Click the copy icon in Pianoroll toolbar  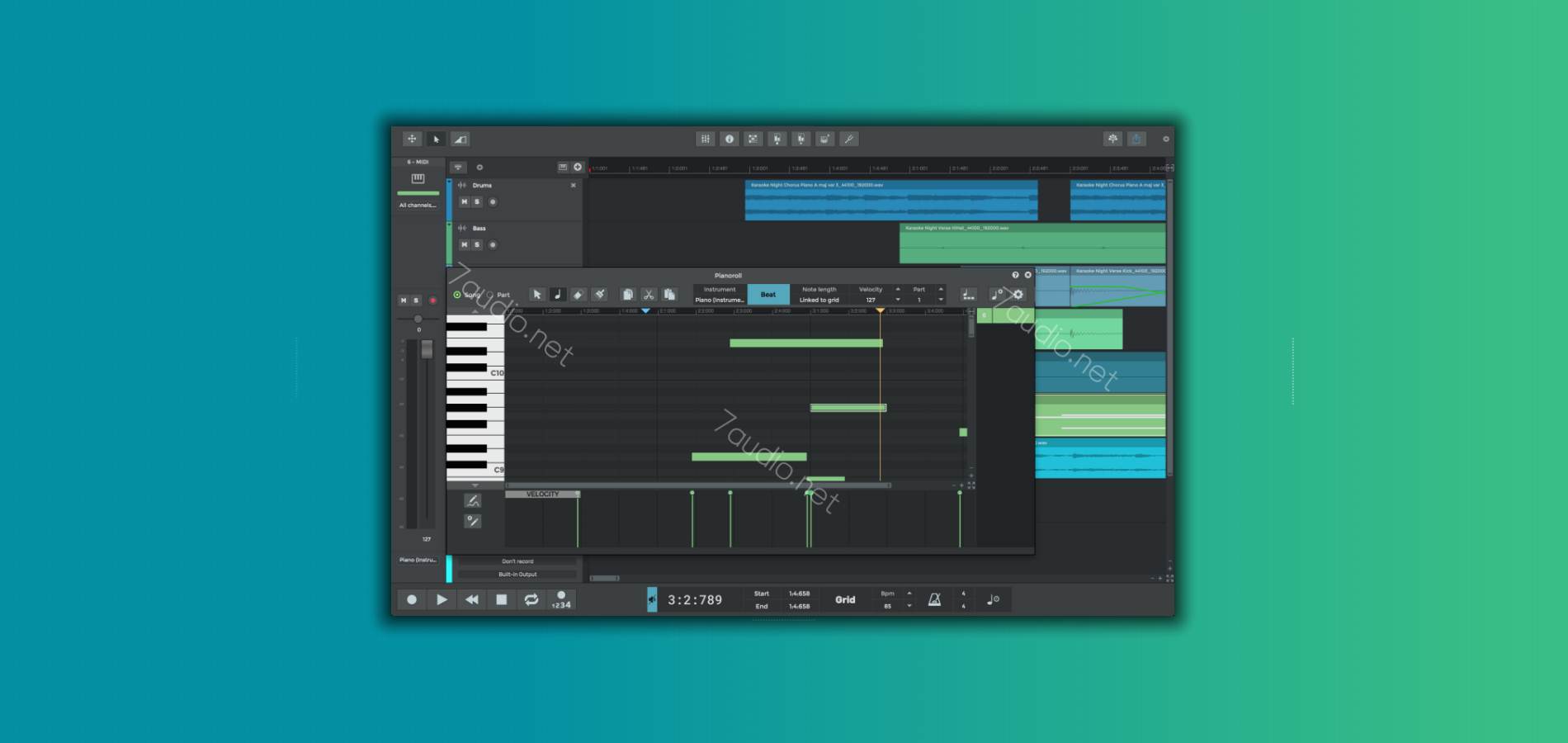(x=627, y=295)
